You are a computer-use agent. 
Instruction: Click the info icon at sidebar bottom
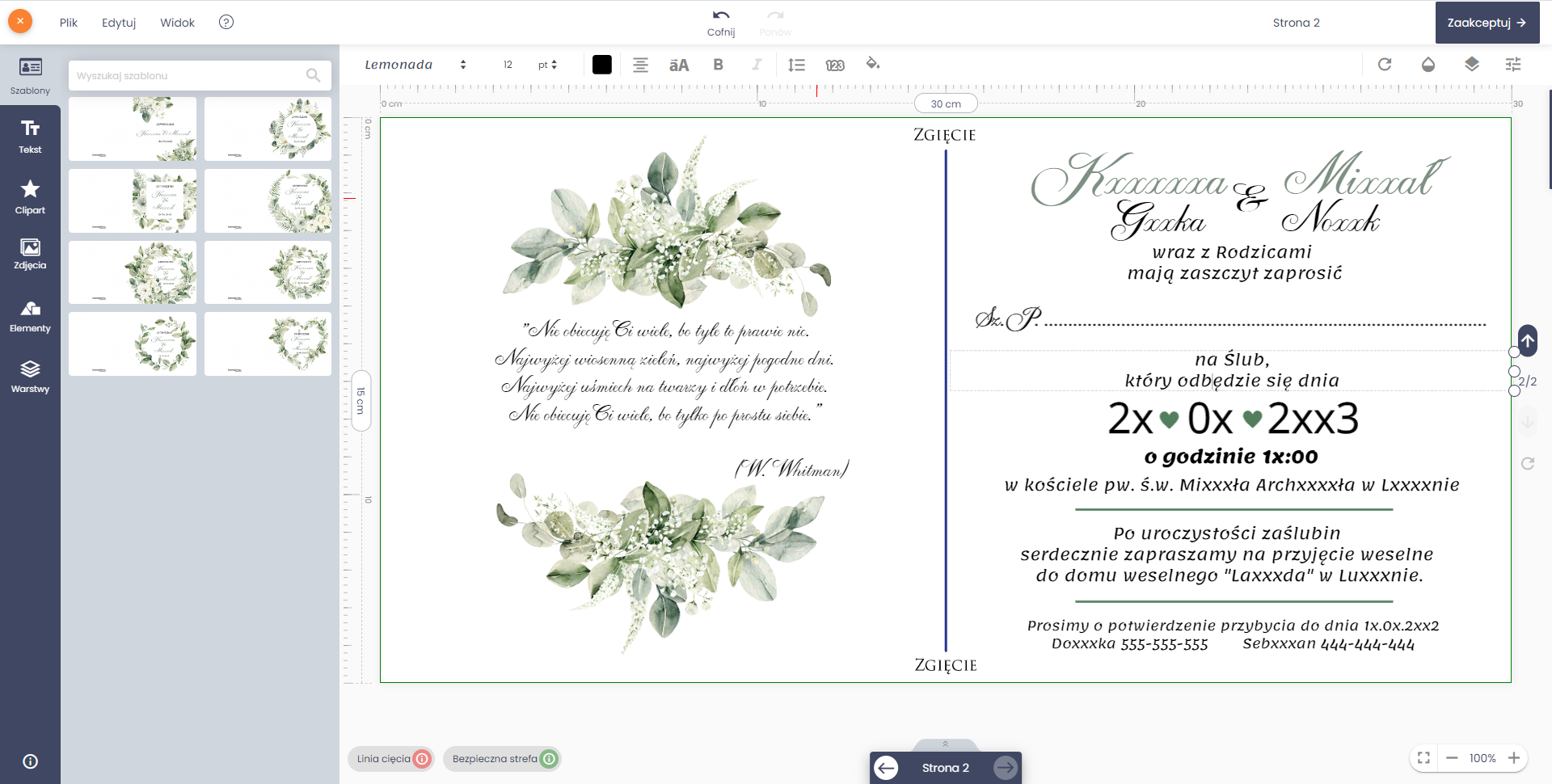coord(30,761)
